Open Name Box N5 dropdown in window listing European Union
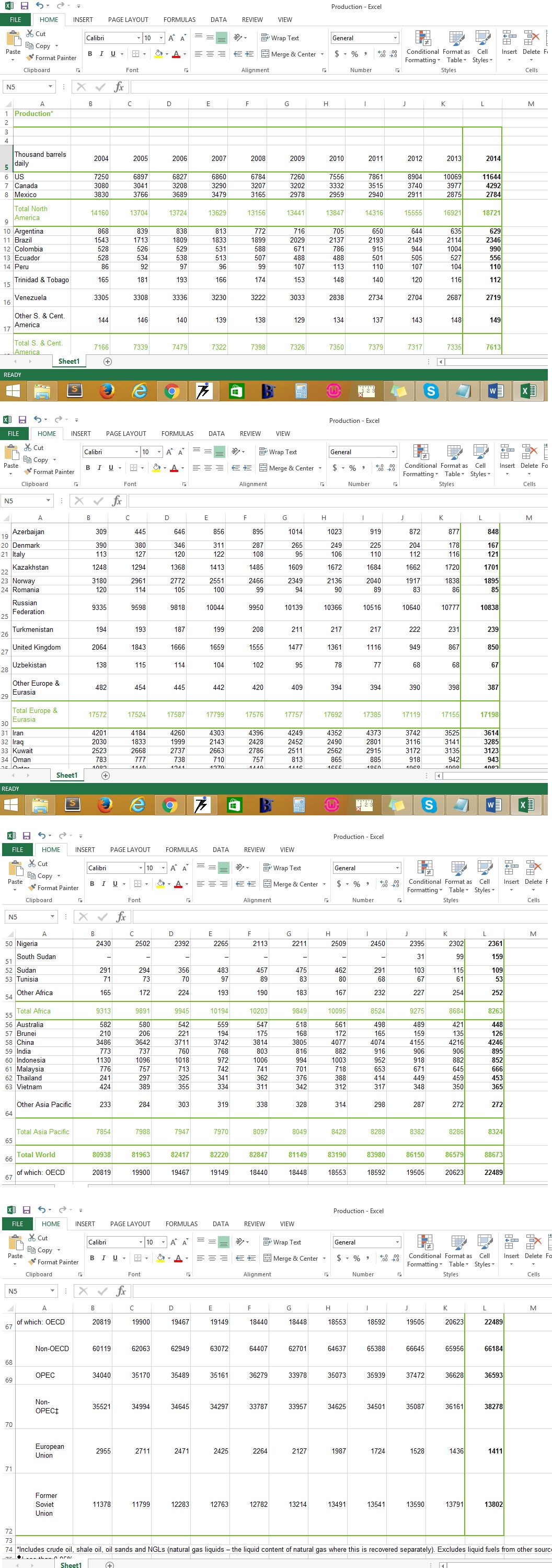552x1568 pixels. [x=52, y=1290]
